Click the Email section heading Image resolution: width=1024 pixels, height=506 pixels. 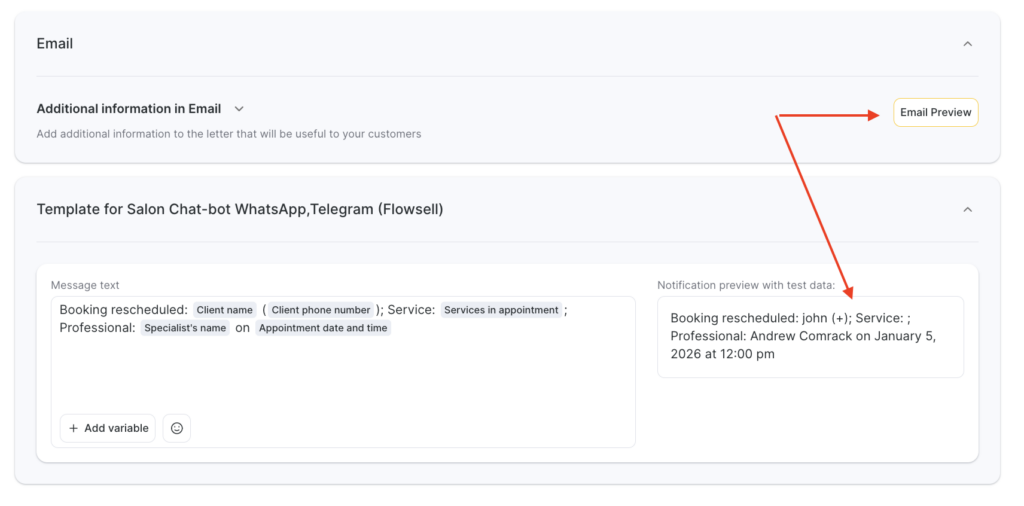[55, 44]
